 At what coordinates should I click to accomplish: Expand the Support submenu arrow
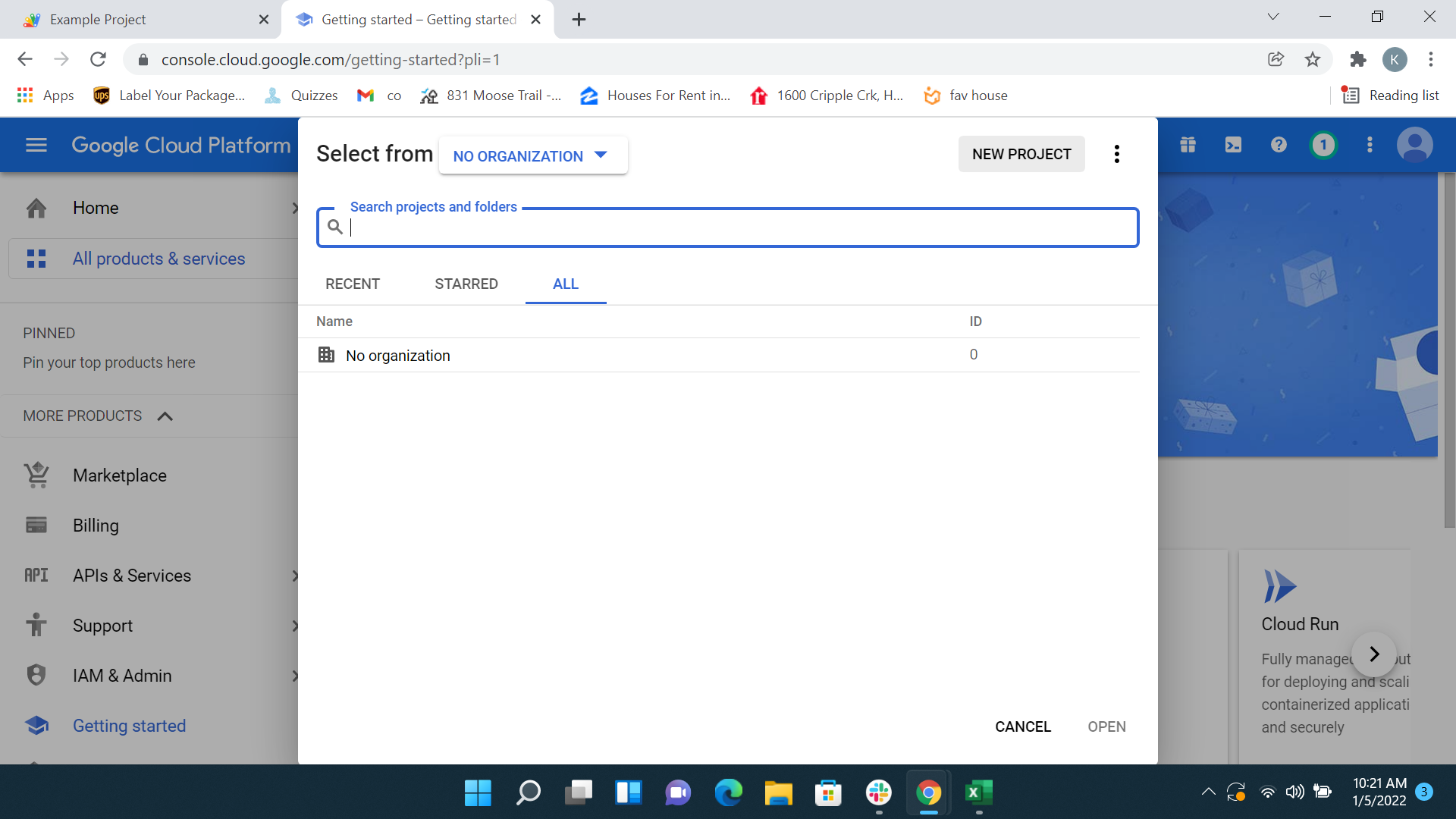[295, 626]
